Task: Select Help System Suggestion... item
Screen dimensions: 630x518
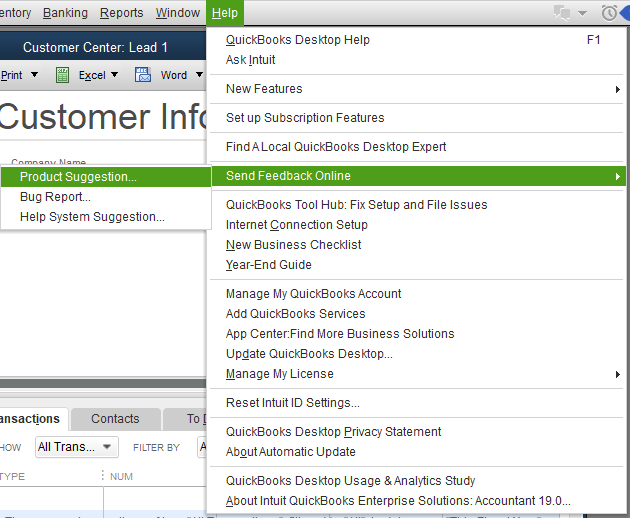Action: pyautogui.click(x=106, y=217)
